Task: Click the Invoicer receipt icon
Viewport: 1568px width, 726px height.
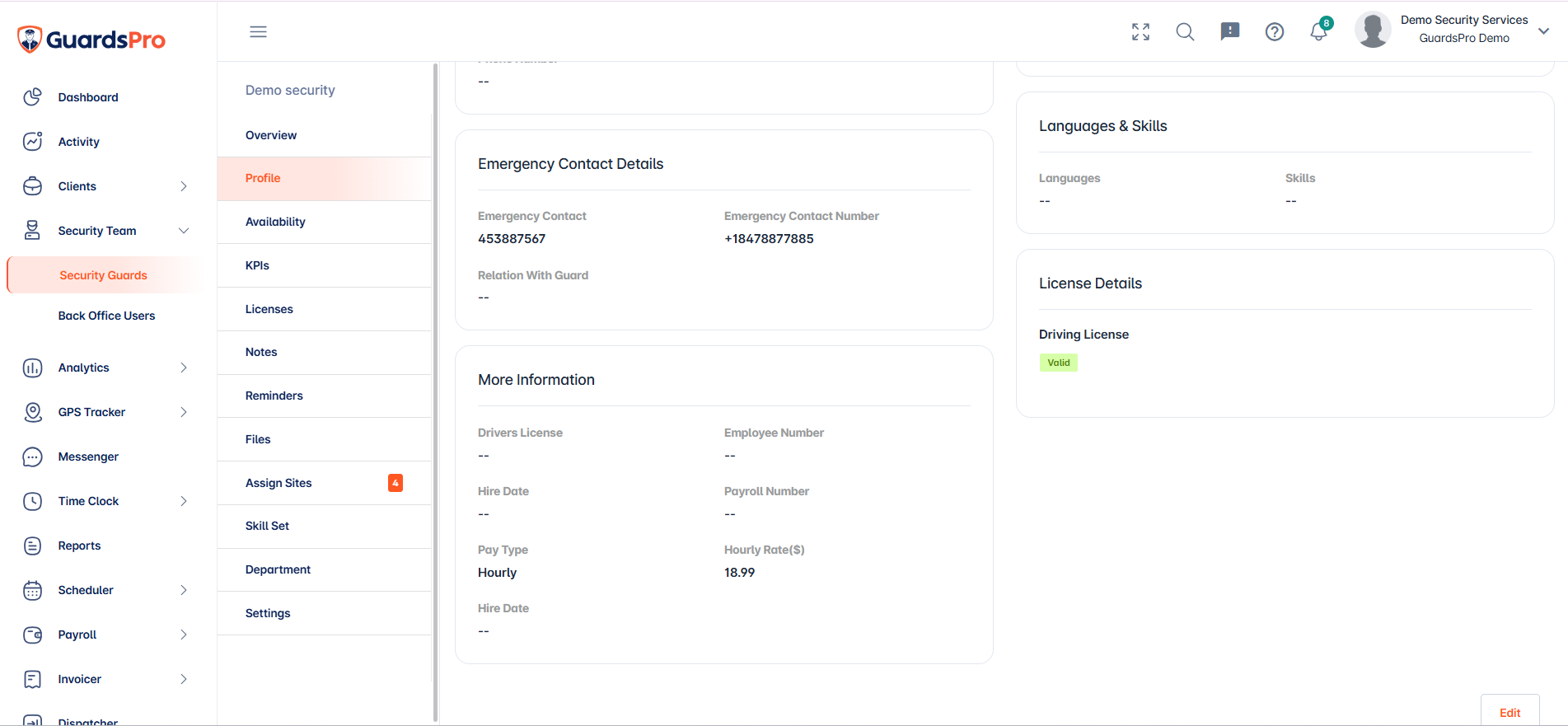Action: [32, 679]
